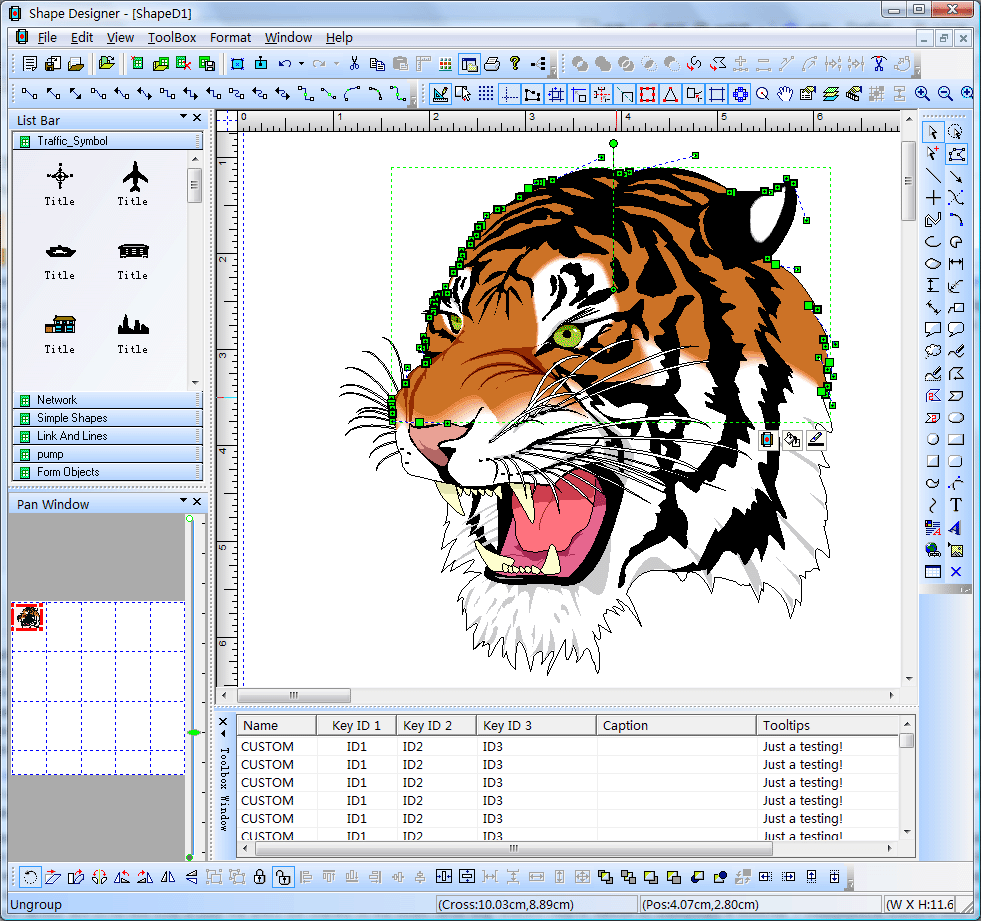The height and width of the screenshot is (921, 981).
Task: Click the closed padlock lock icon
Action: [259, 877]
